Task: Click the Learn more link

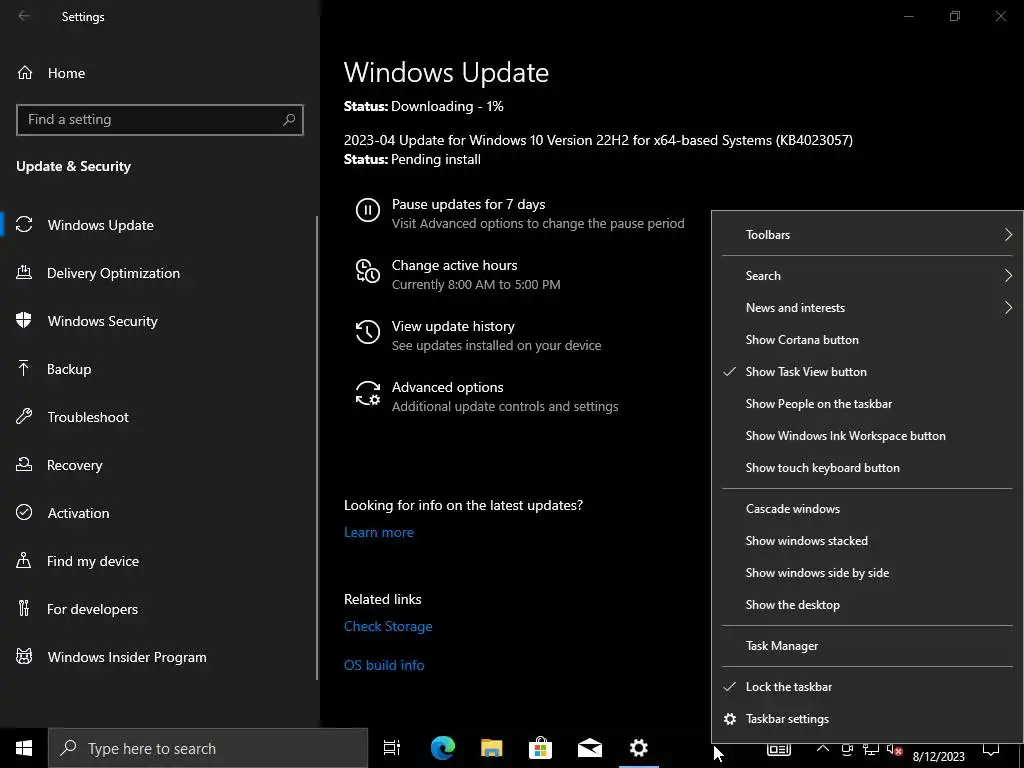Action: click(379, 532)
